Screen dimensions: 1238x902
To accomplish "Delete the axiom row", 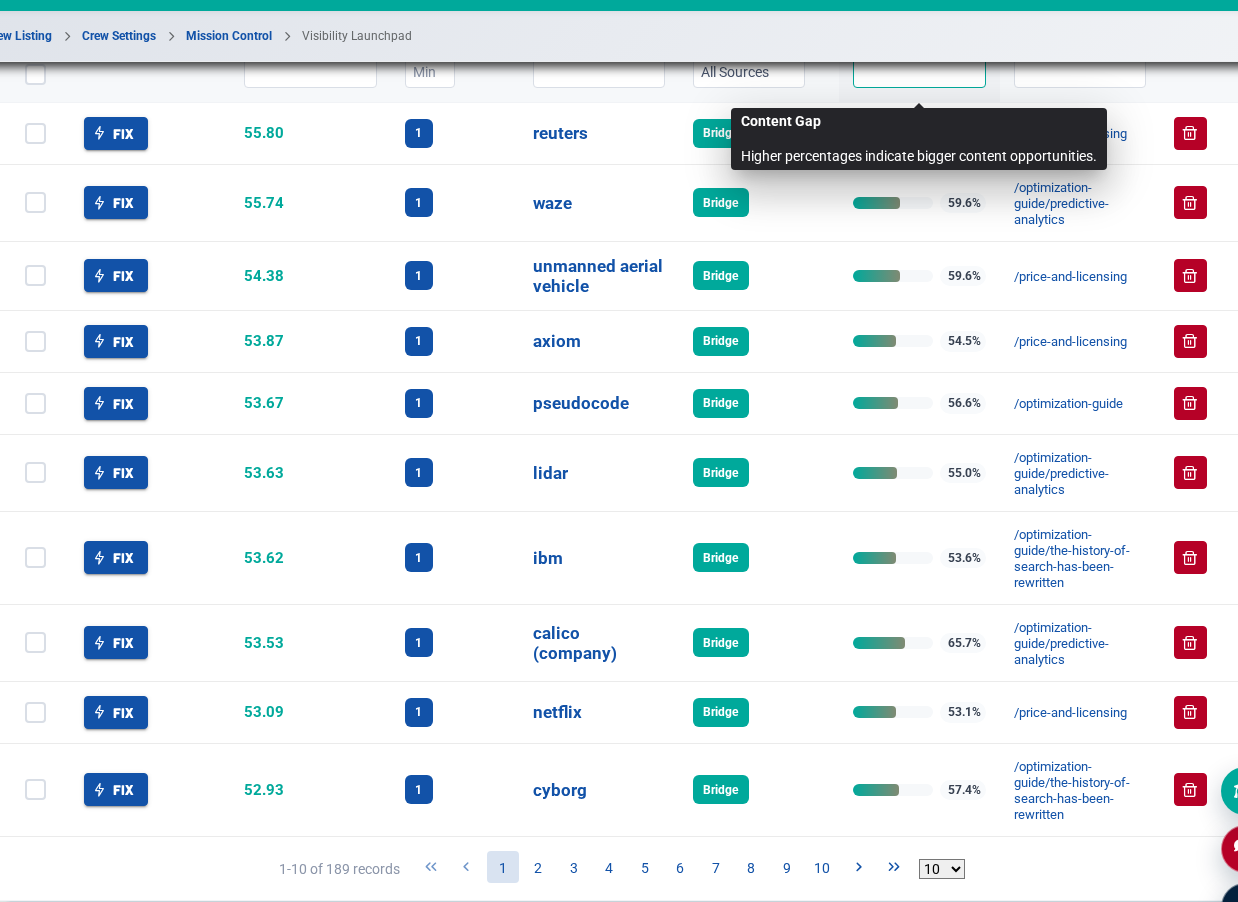I will click(x=1190, y=341).
